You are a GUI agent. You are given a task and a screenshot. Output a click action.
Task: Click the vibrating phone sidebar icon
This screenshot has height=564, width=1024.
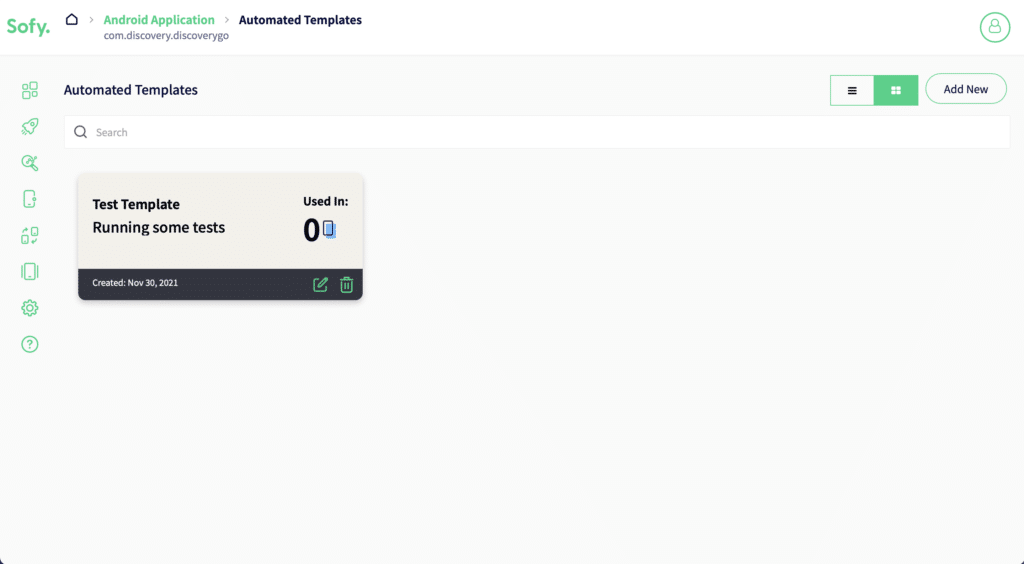(x=30, y=272)
